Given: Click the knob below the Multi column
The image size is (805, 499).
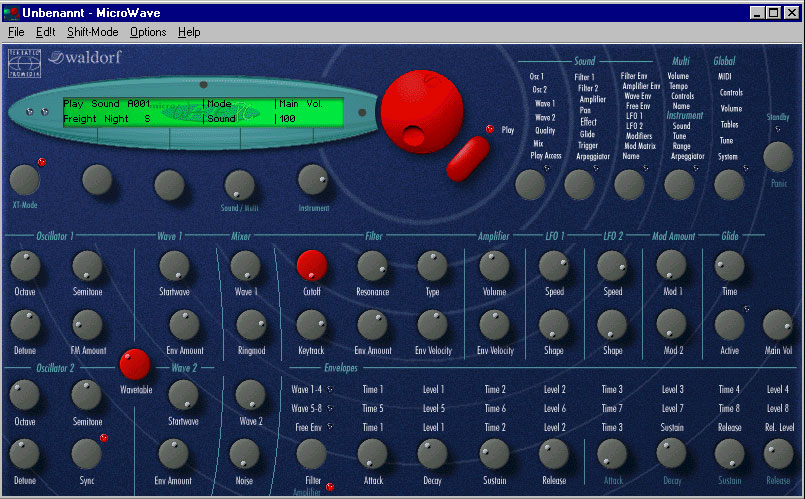Looking at the screenshot, I should tap(679, 185).
